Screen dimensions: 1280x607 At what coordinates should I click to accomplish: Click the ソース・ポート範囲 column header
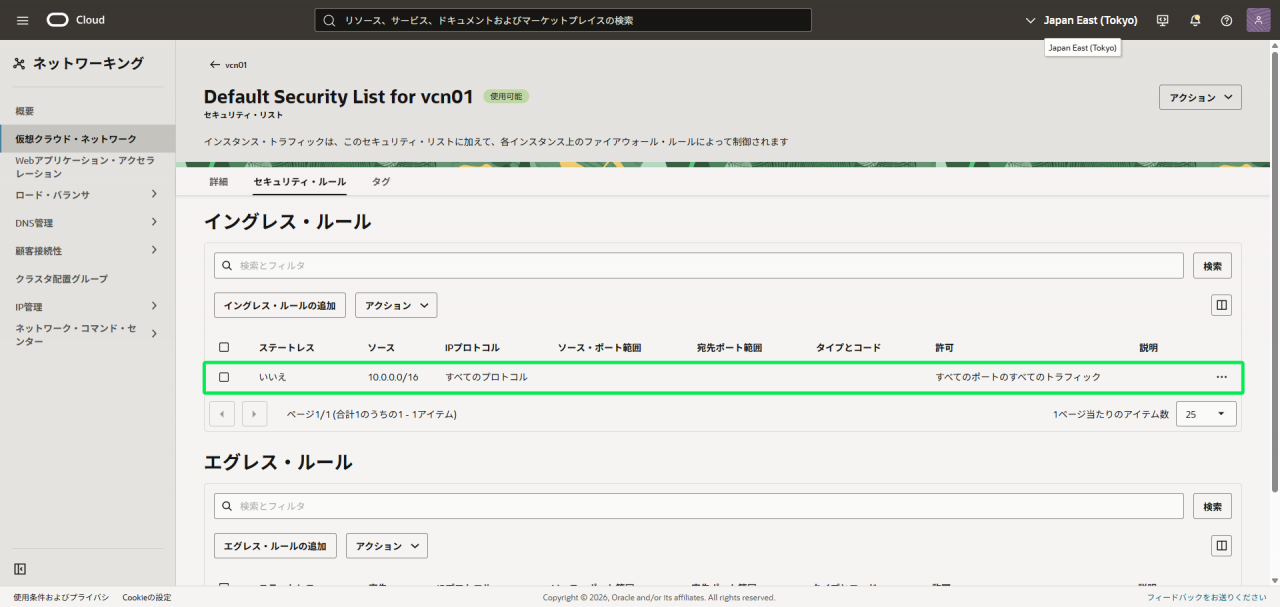coord(599,347)
